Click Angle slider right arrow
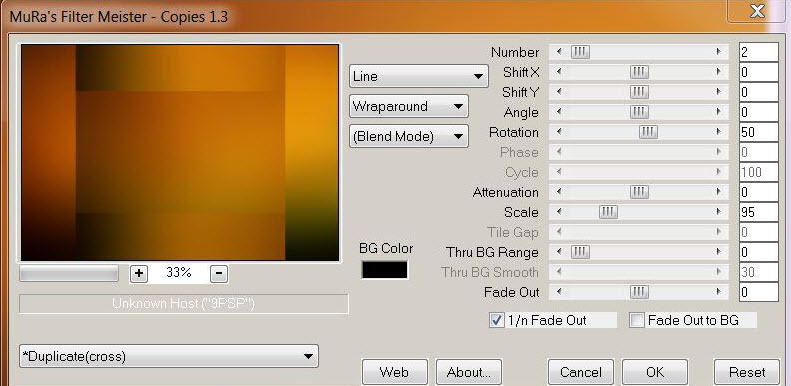Screen dimensions: 791x386 (719, 112)
